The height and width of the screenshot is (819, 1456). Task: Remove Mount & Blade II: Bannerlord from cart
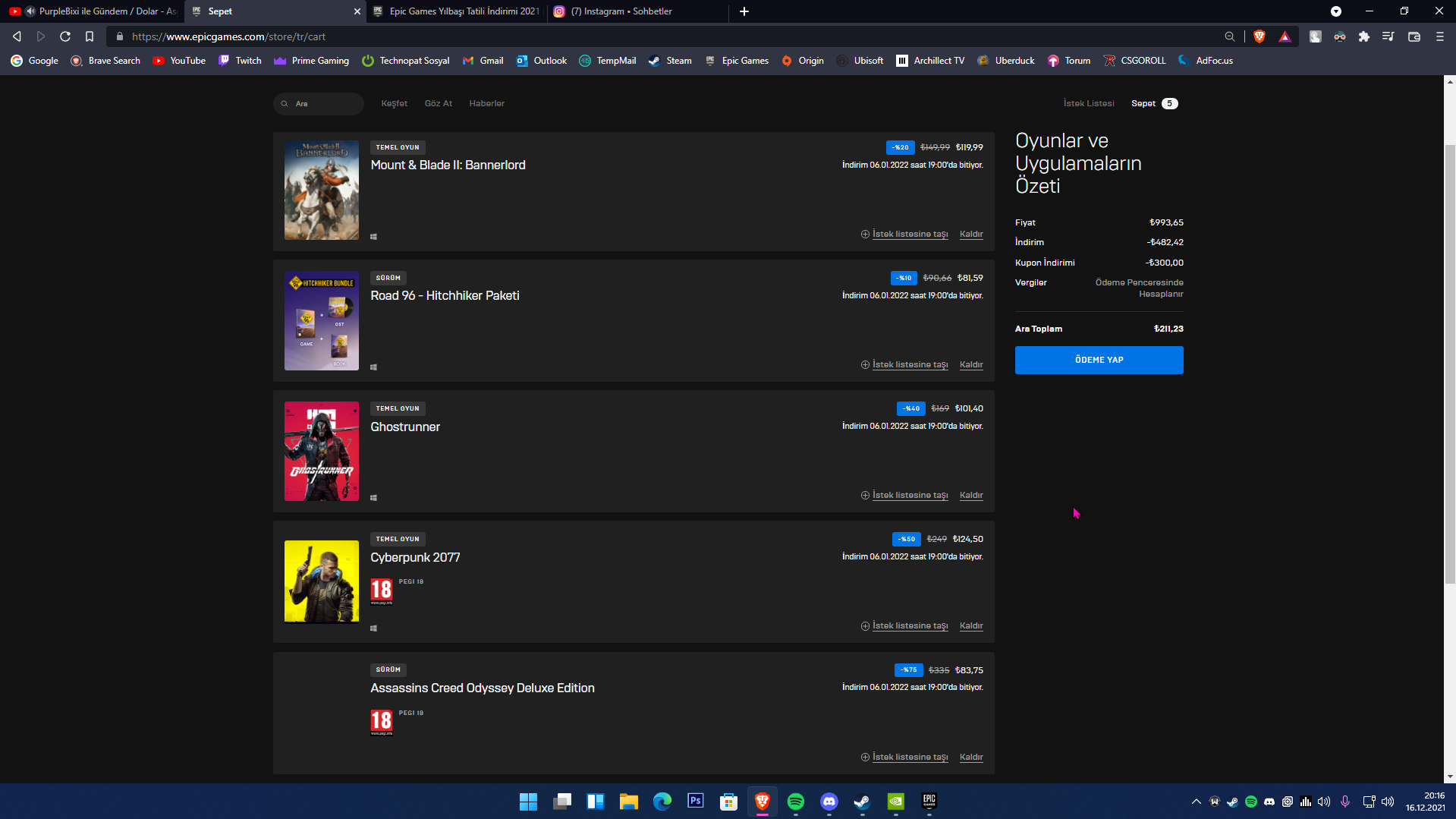pyautogui.click(x=971, y=235)
